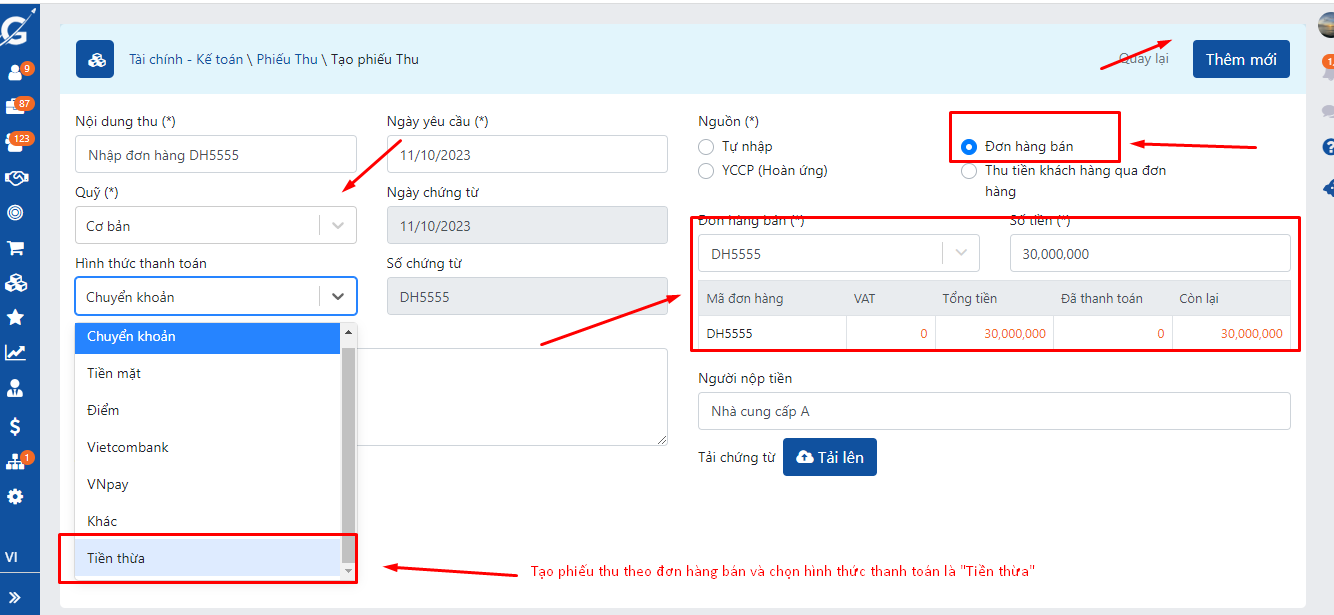Choose "Thu tiền khách hàng qua đơn hàng" radio
The height and width of the screenshot is (615, 1334).
[x=968, y=171]
